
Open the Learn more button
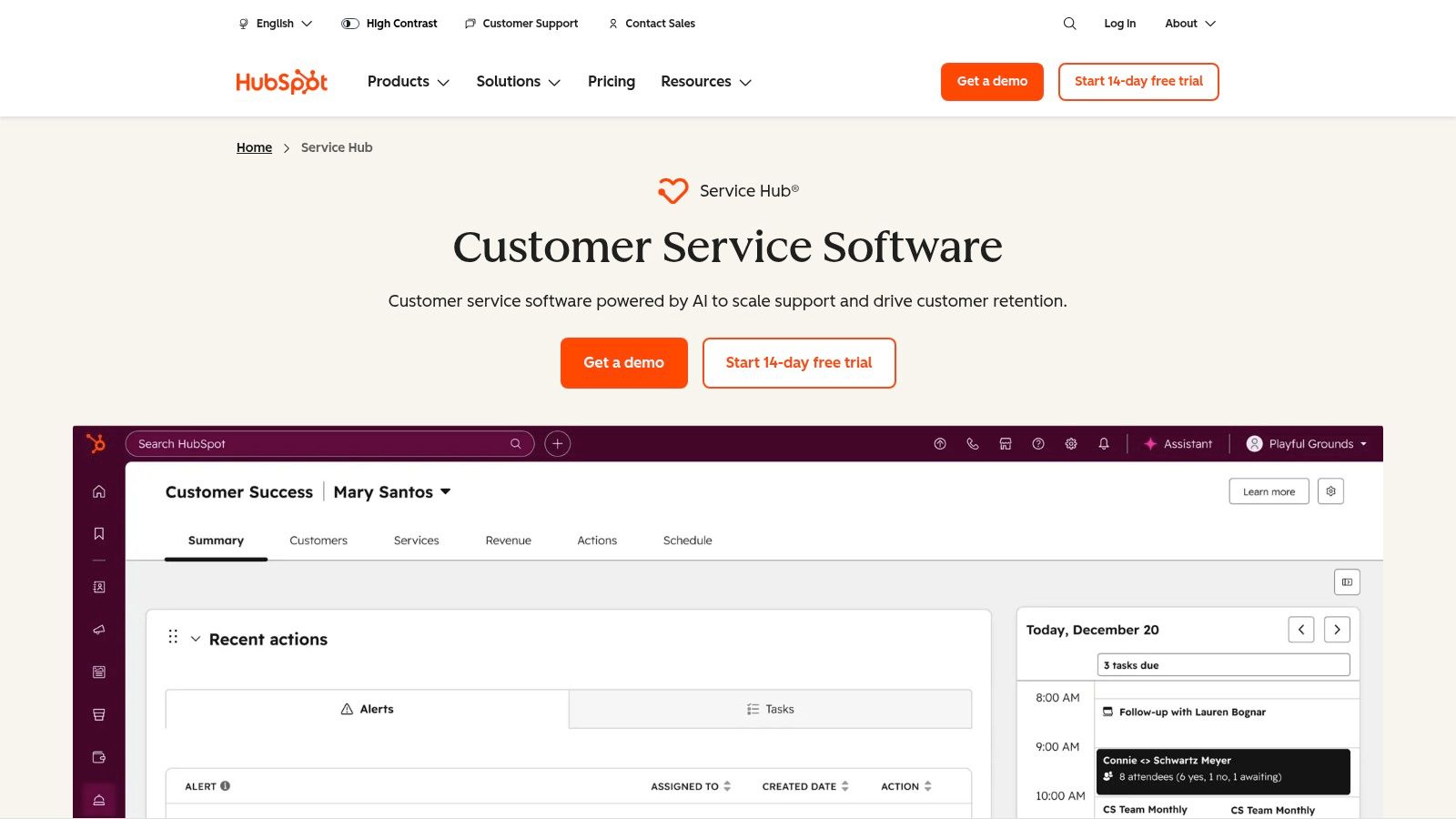(x=1269, y=490)
